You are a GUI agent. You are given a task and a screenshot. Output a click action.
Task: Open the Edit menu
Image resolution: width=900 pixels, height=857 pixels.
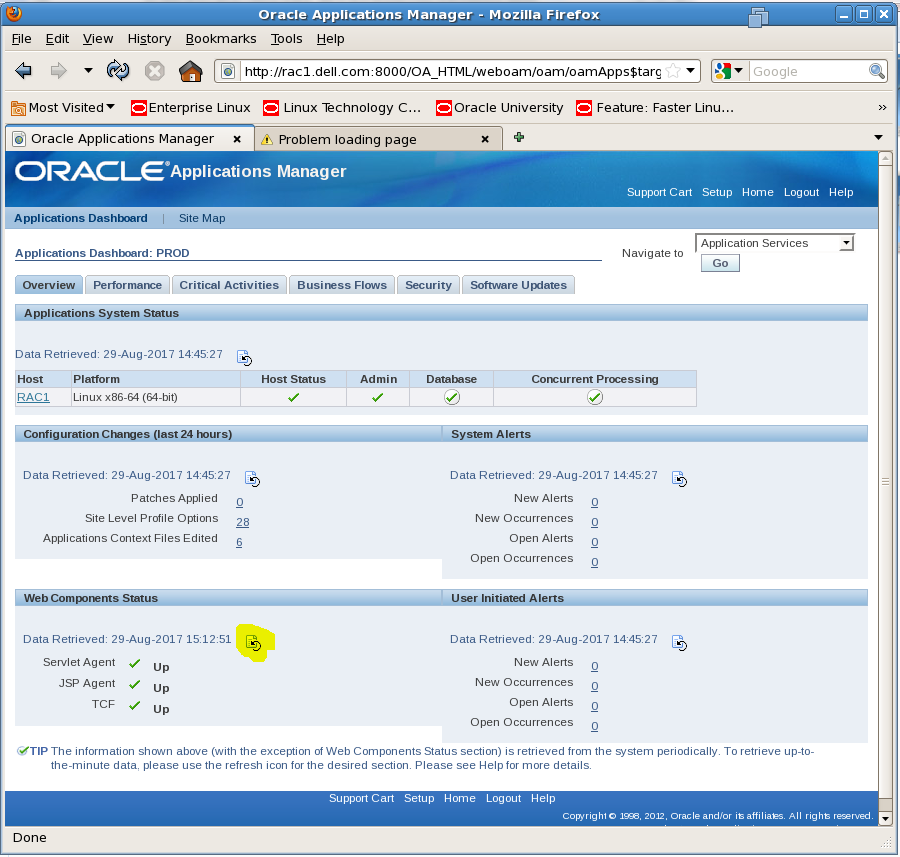coord(57,39)
